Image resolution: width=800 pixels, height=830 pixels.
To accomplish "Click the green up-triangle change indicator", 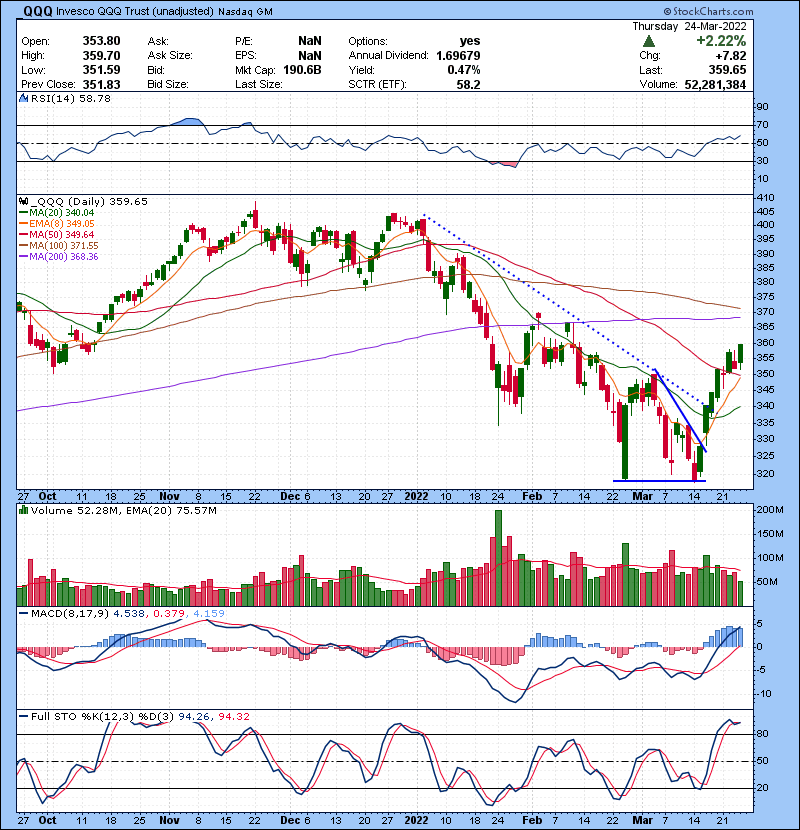I will click(x=649, y=41).
